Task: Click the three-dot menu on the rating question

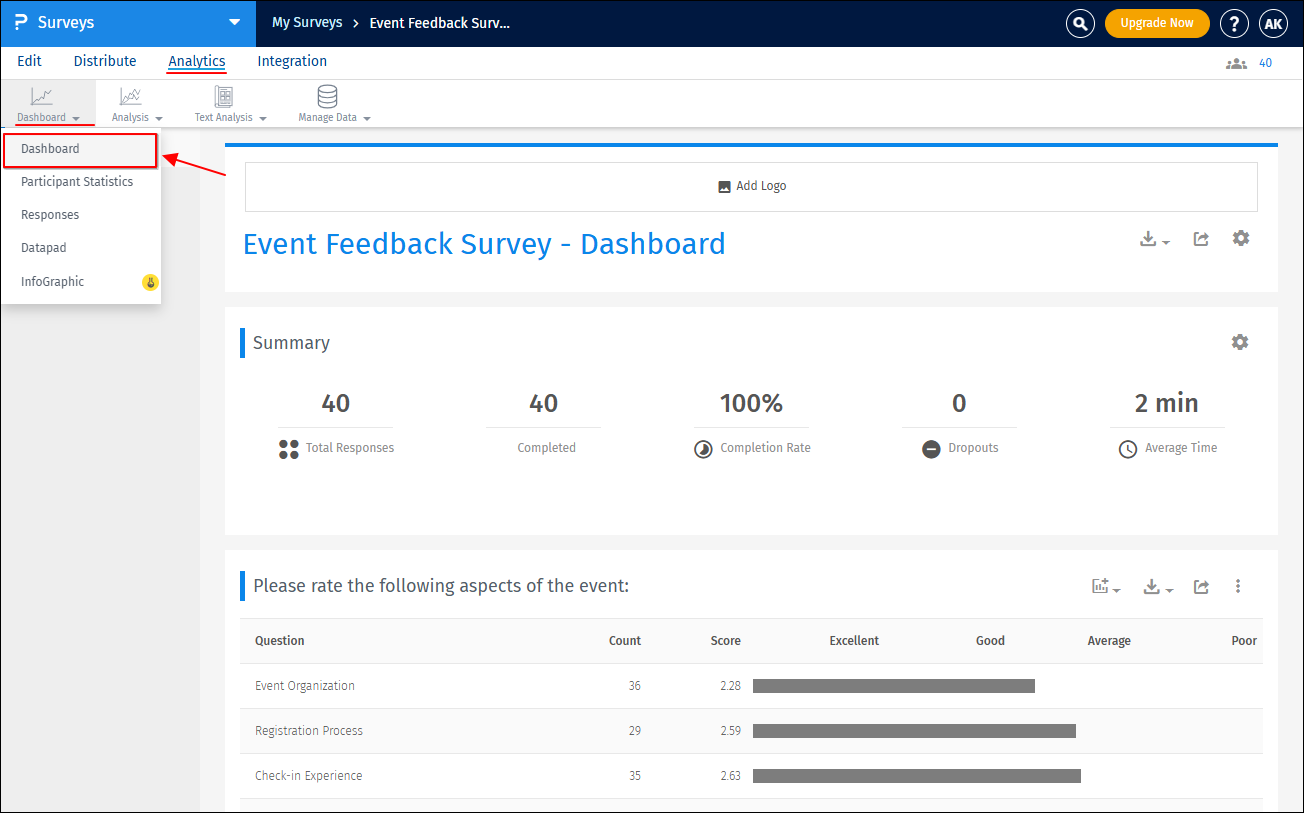Action: pos(1238,587)
